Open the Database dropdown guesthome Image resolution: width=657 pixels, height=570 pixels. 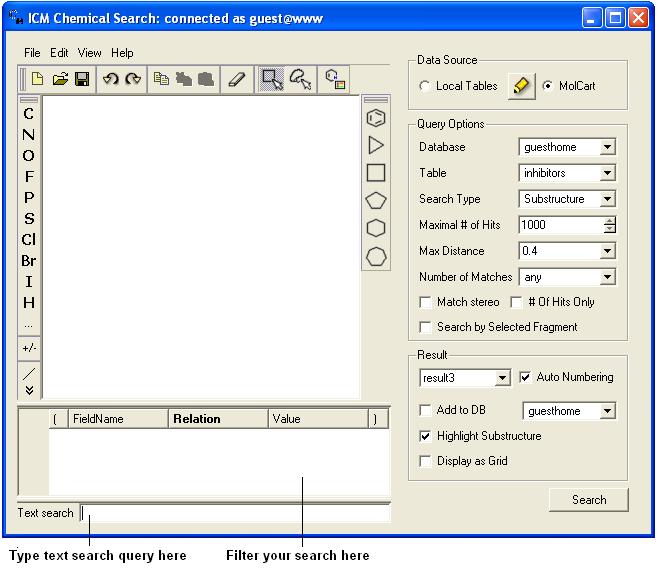pos(567,147)
